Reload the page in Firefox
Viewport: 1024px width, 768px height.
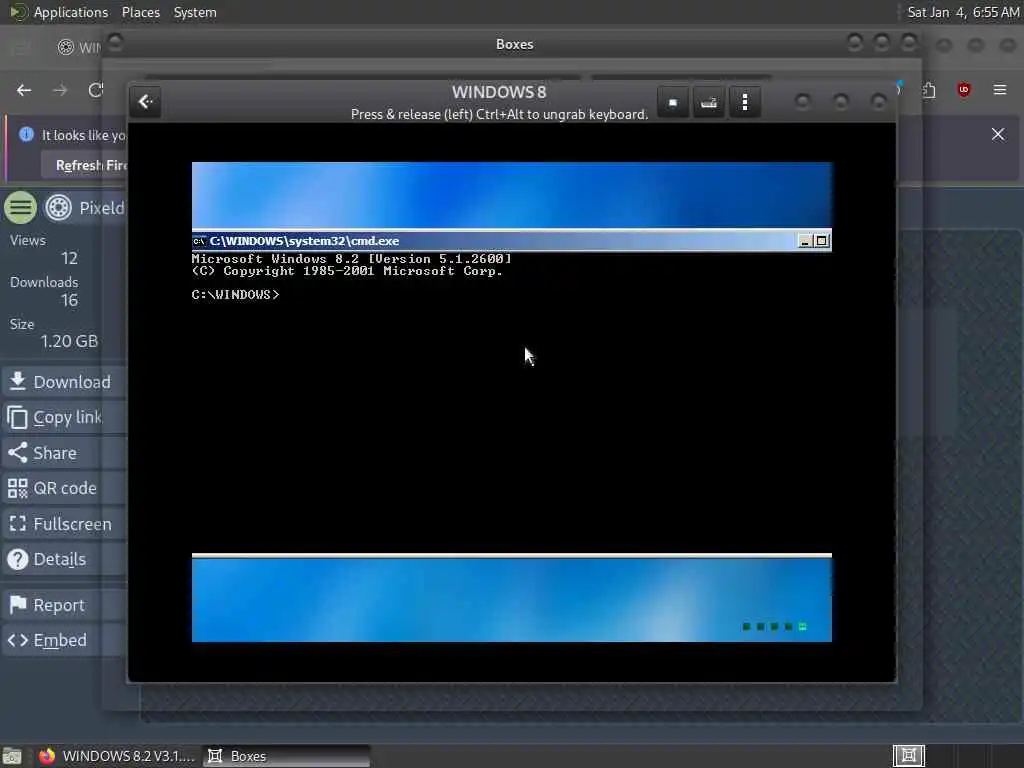(x=95, y=90)
